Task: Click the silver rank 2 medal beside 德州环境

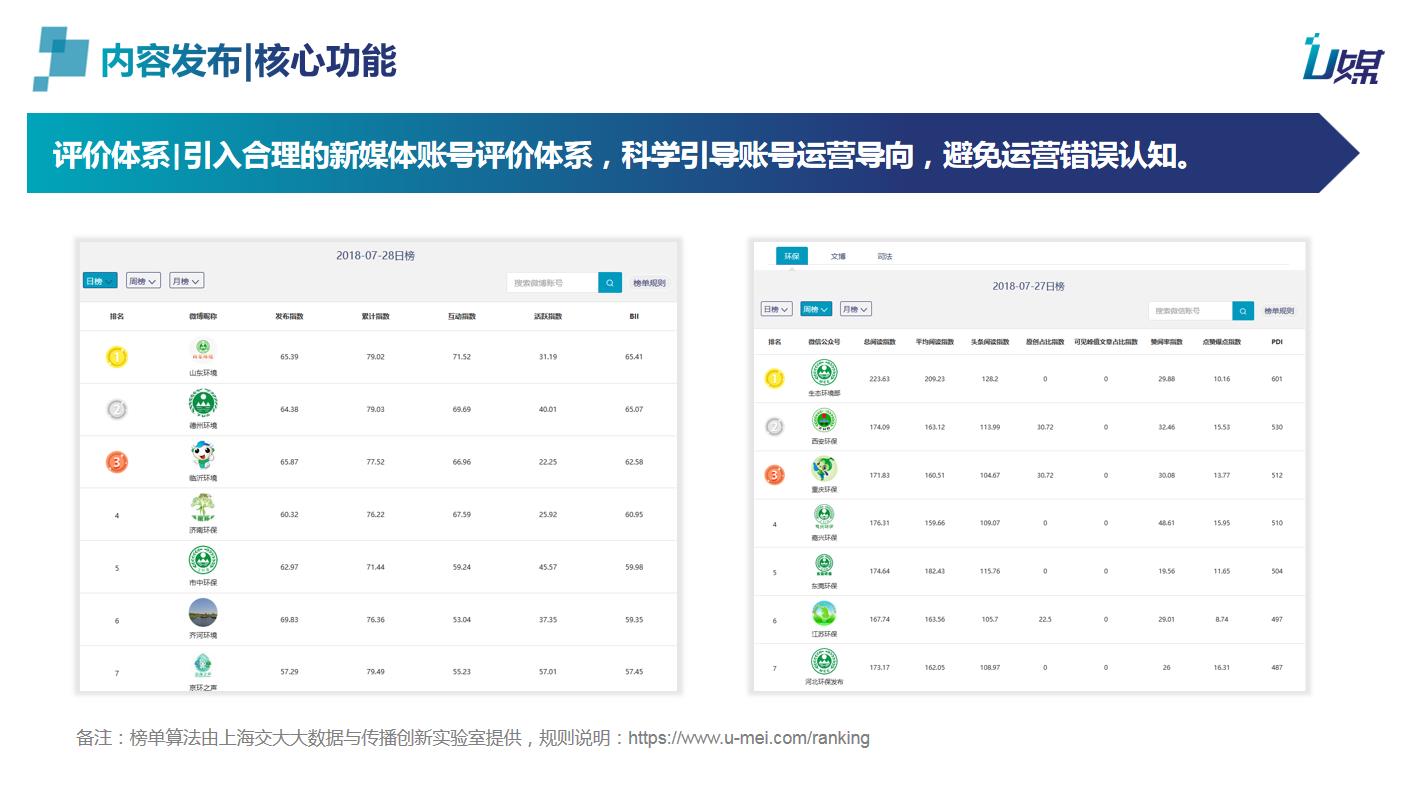Action: 117,409
